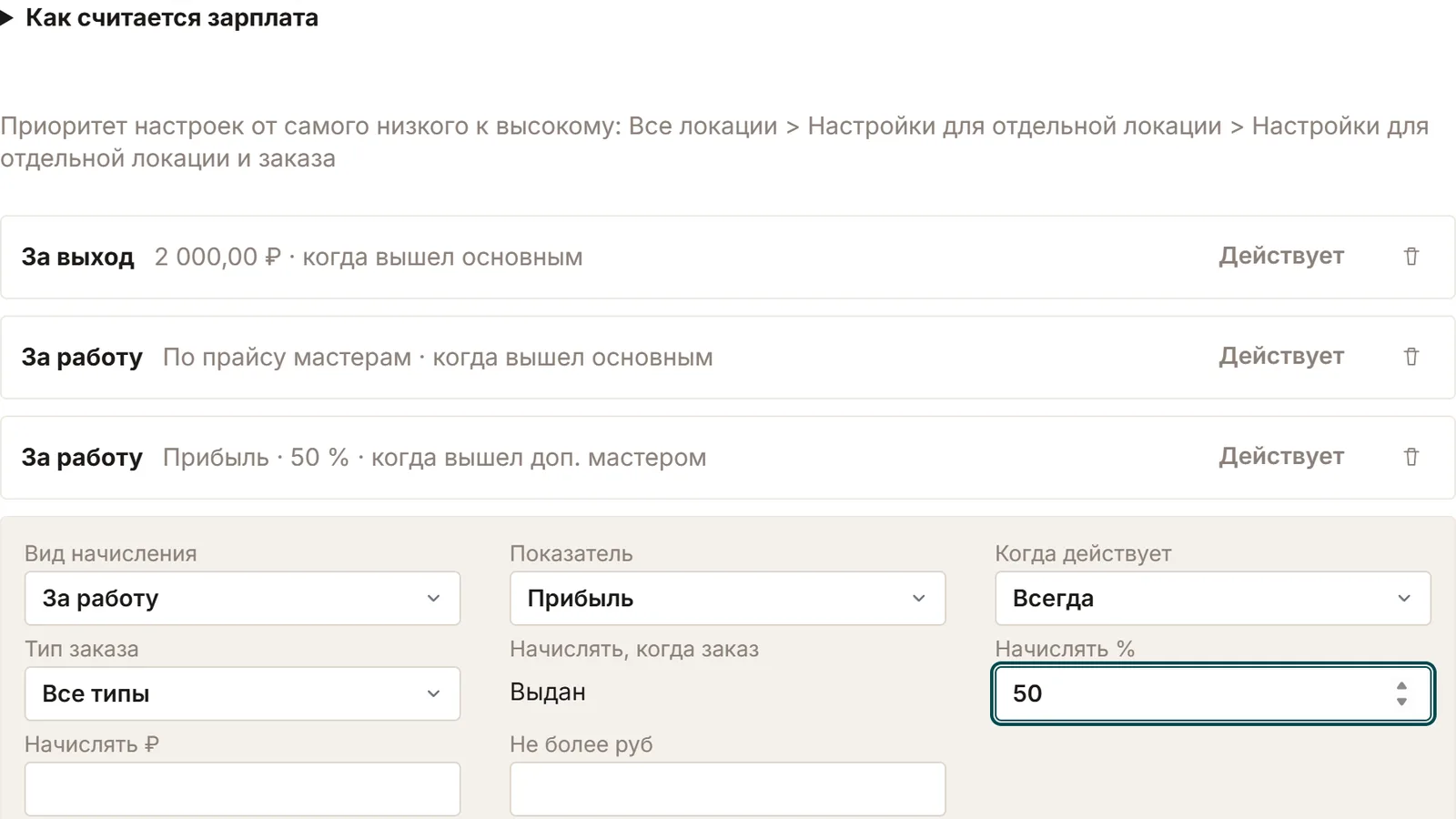
Task: Open the 'Вид начисления' dropdown
Action: 242,598
